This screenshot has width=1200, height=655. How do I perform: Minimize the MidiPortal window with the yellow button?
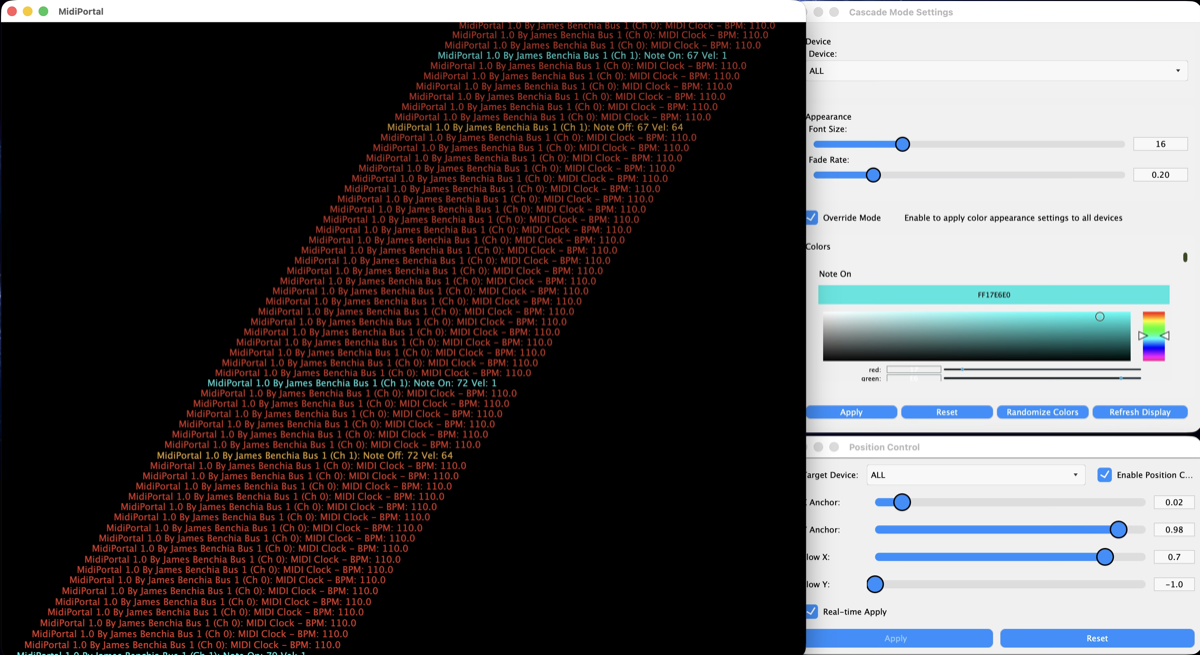pos(28,11)
